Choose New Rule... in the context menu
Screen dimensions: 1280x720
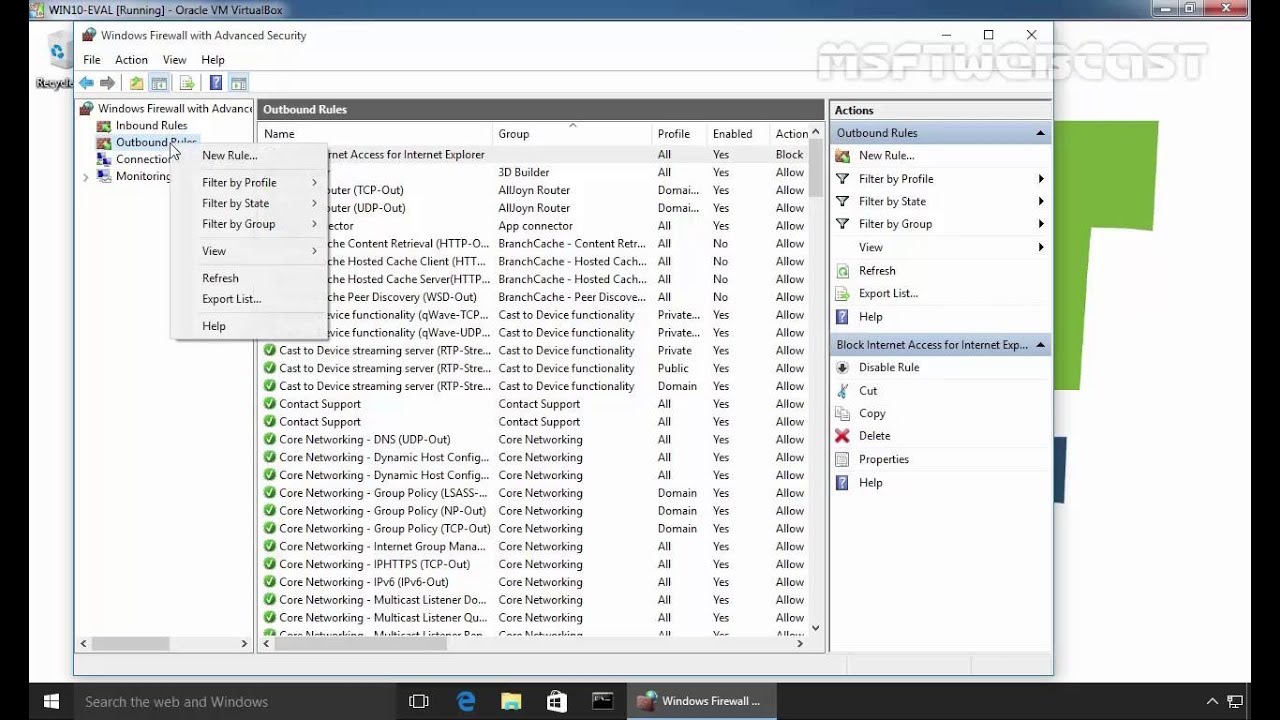coord(250,155)
